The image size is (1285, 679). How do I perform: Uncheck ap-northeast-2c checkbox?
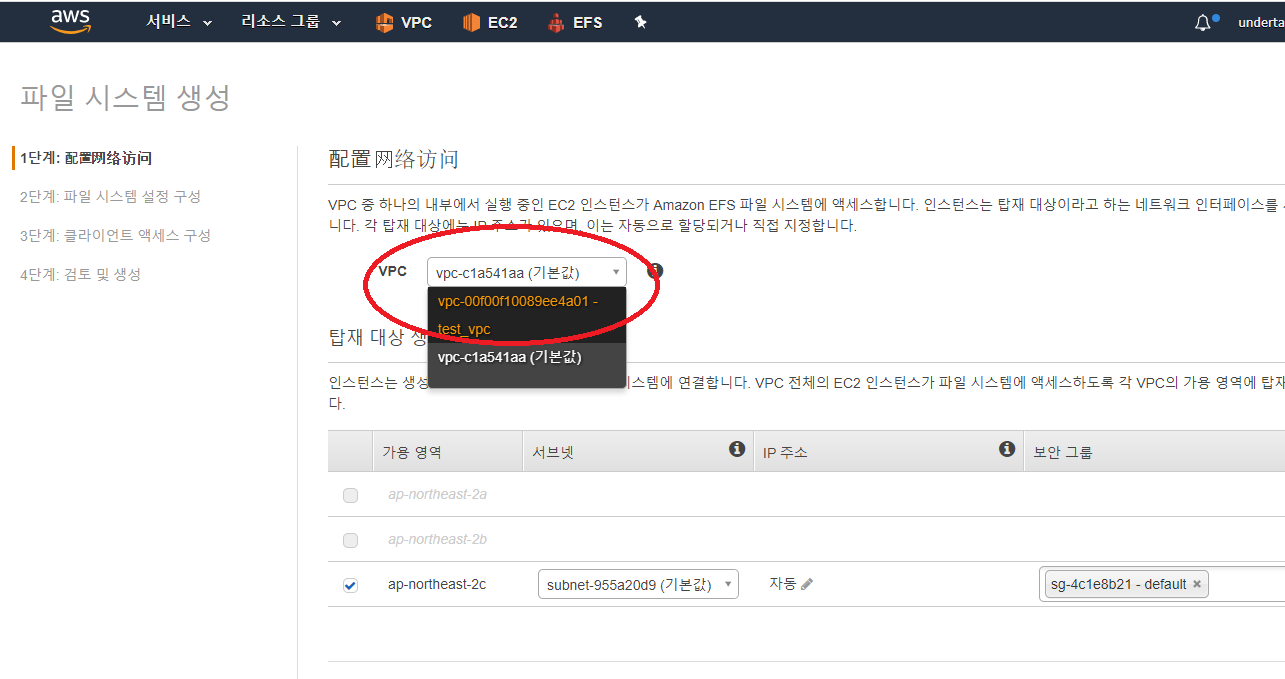click(350, 585)
